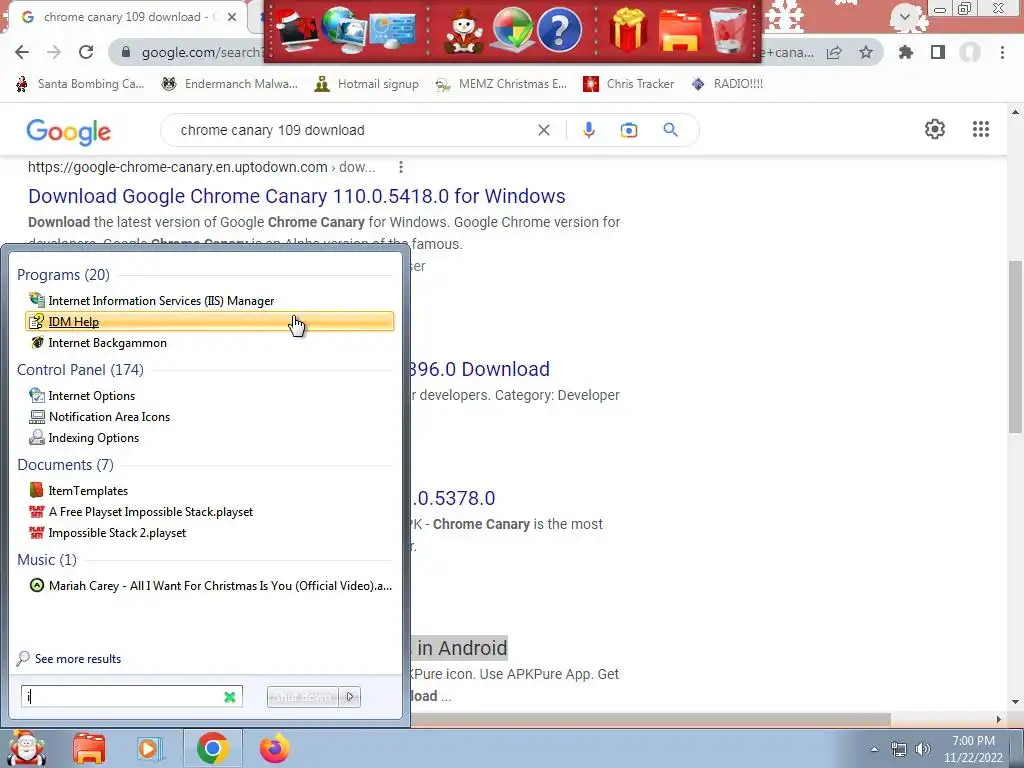Play Mariah Carey All I Want For Christmas
Viewport: 1024px width, 768px height.
(209, 586)
